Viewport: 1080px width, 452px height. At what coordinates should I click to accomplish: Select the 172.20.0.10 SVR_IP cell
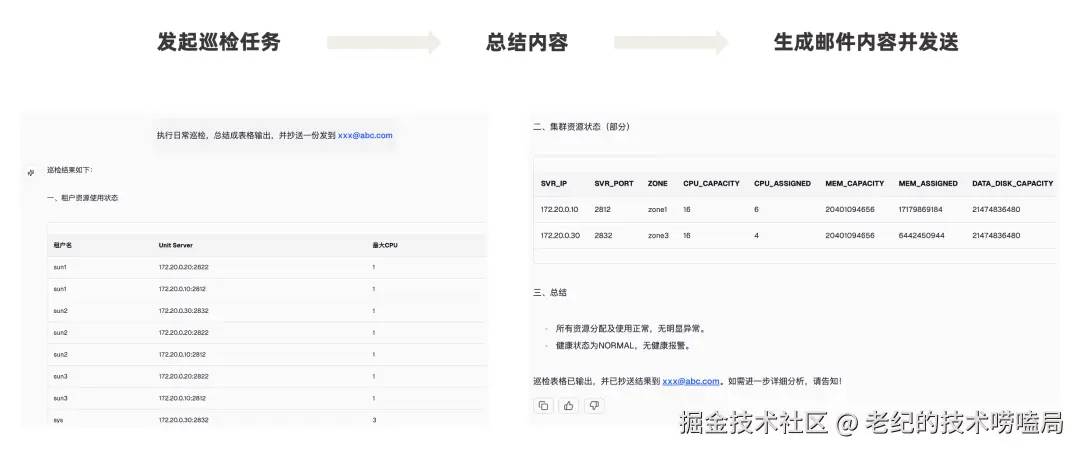tap(559, 209)
